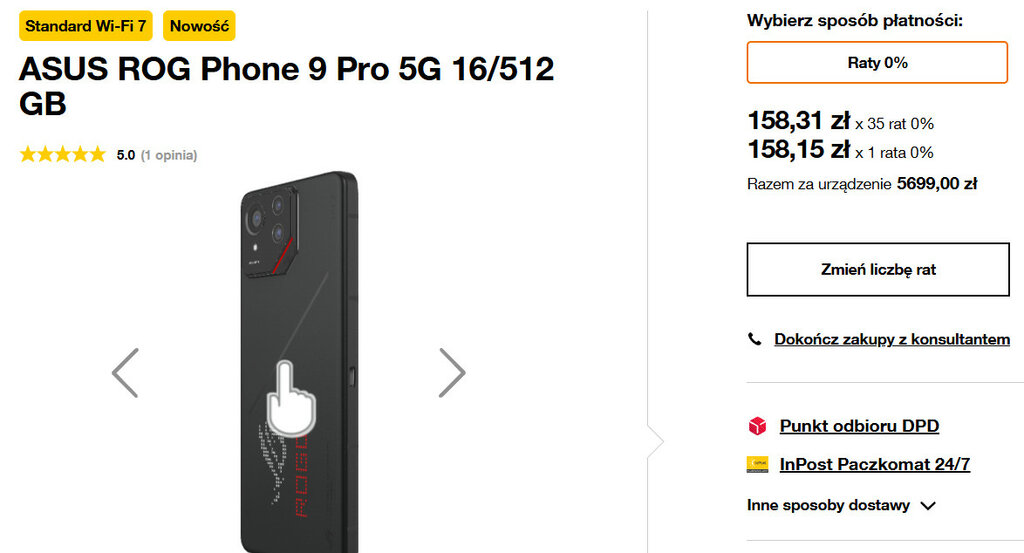Click the hand swipe icon on phone
This screenshot has height=553, width=1024.
click(290, 396)
